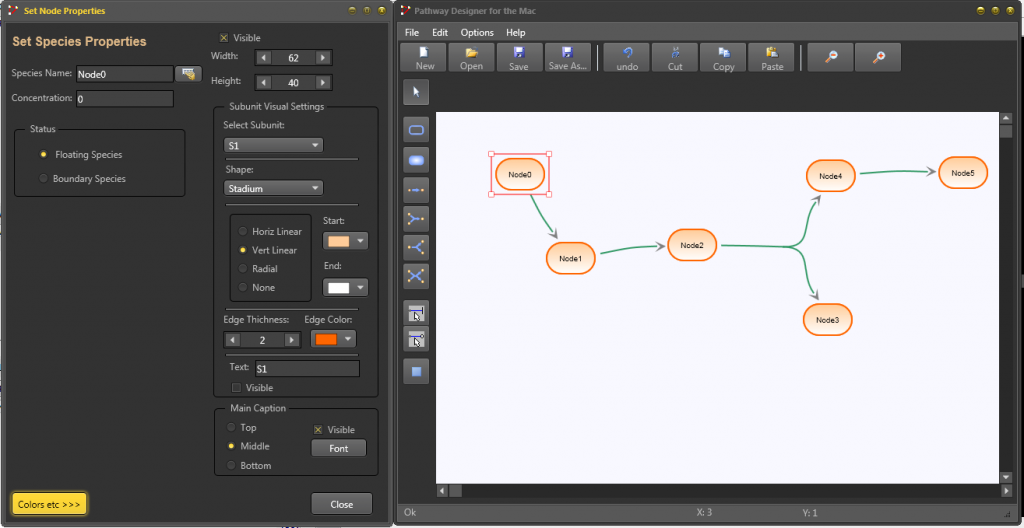Uncheck the node Visible checkbox above Width
The height and width of the screenshot is (528, 1024).
pos(225,38)
